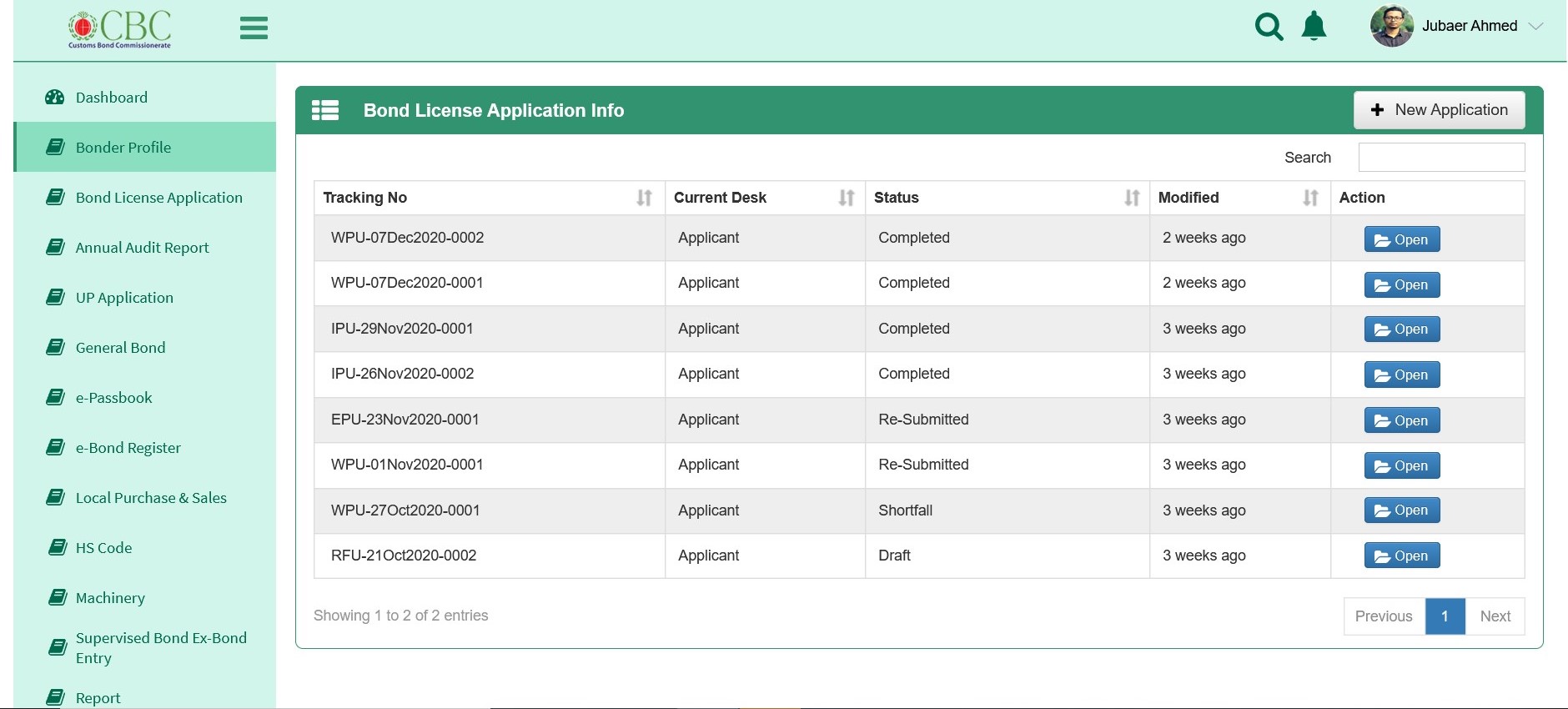
Task: Click Jubaer Ahmed profile avatar
Action: click(x=1392, y=26)
